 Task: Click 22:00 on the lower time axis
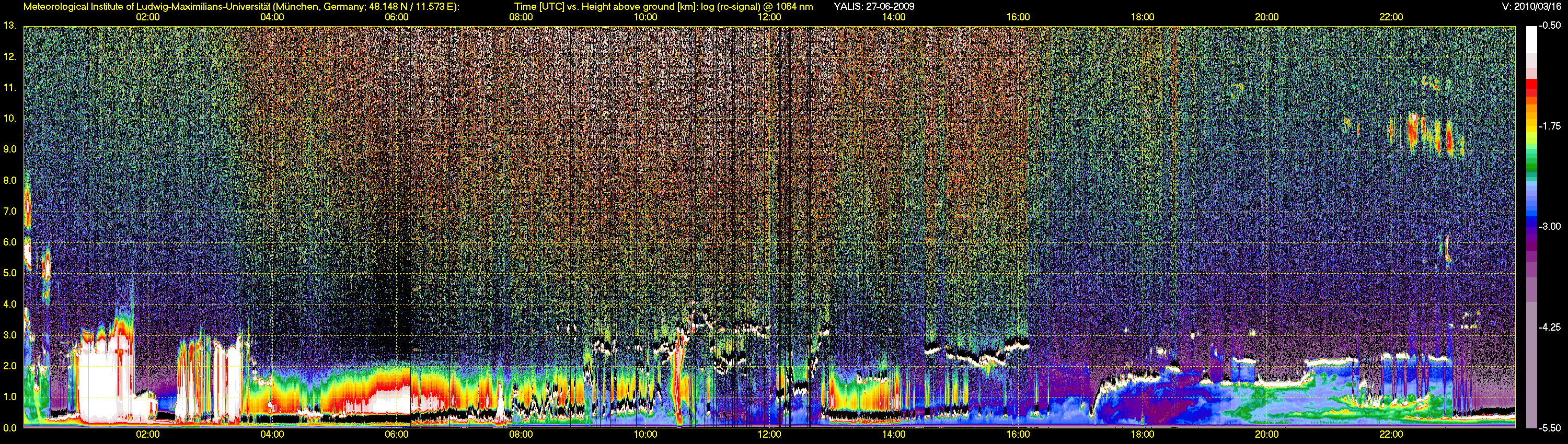(x=1391, y=434)
